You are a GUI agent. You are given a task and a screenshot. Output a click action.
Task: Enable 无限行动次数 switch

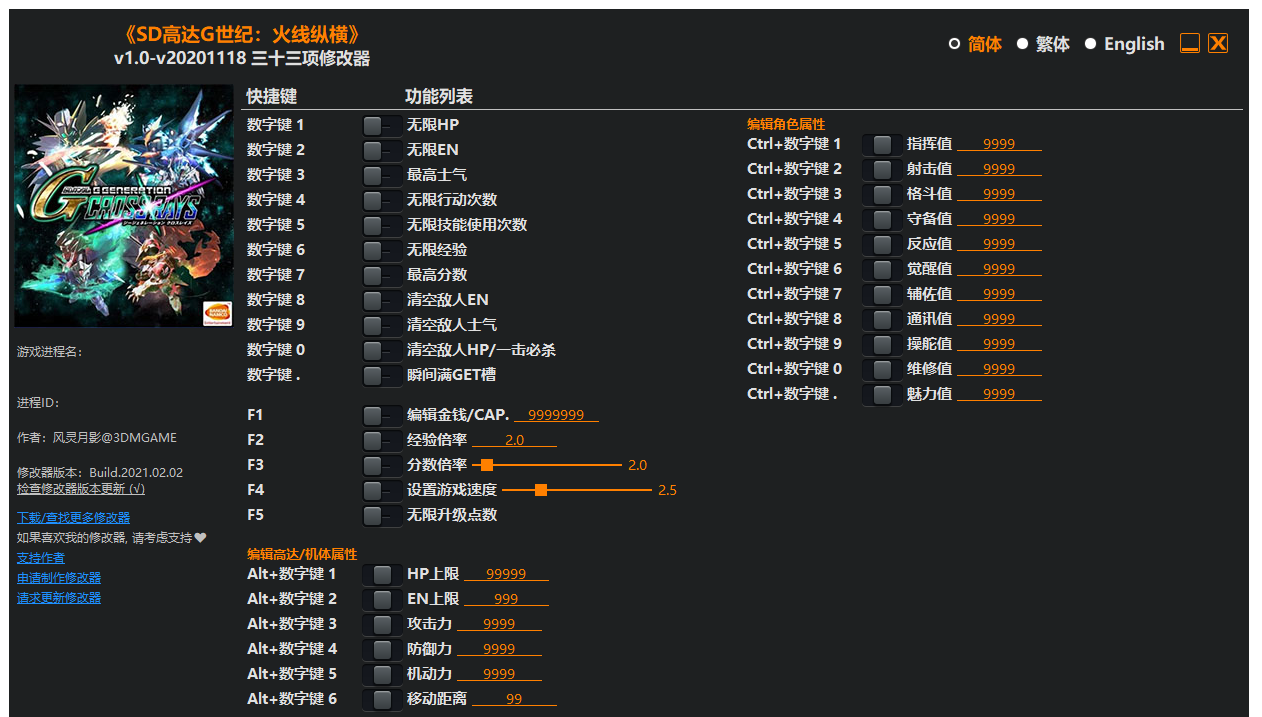pyautogui.click(x=382, y=200)
